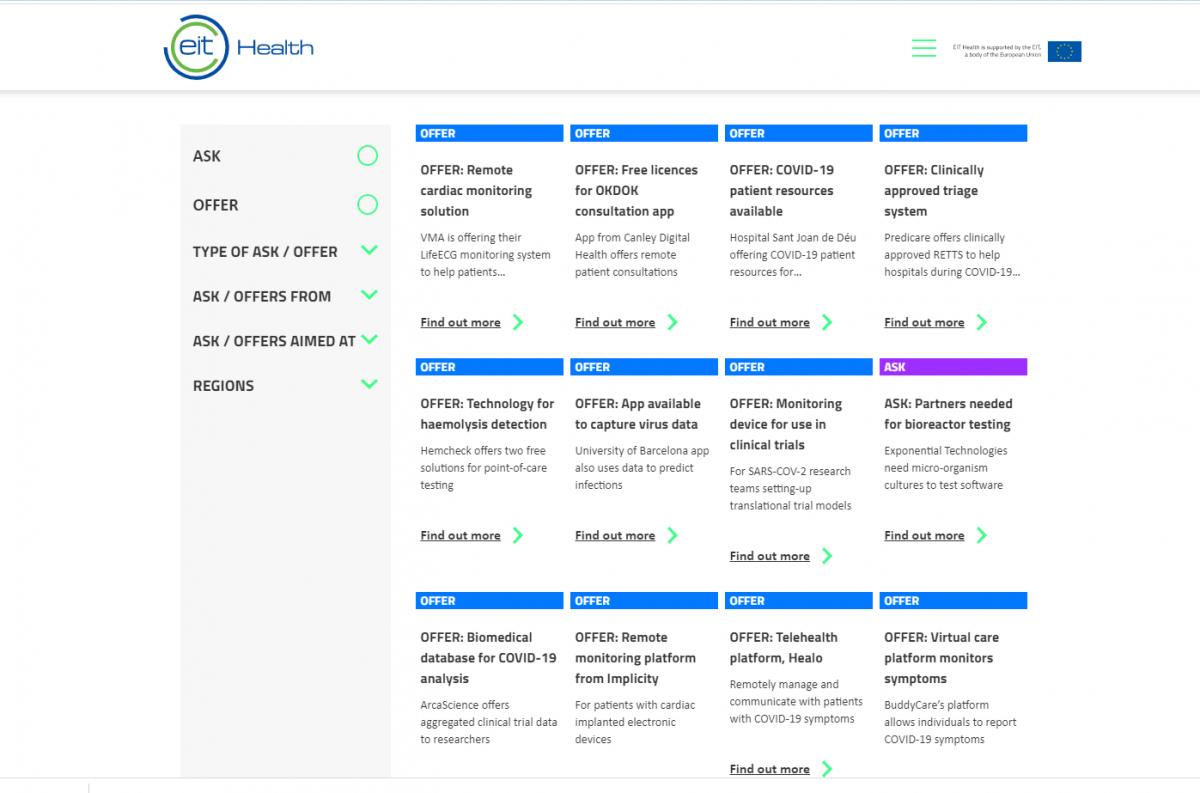Expand the TYPE OF ASK / OFFER filter
The height and width of the screenshot is (793, 1200).
369,250
